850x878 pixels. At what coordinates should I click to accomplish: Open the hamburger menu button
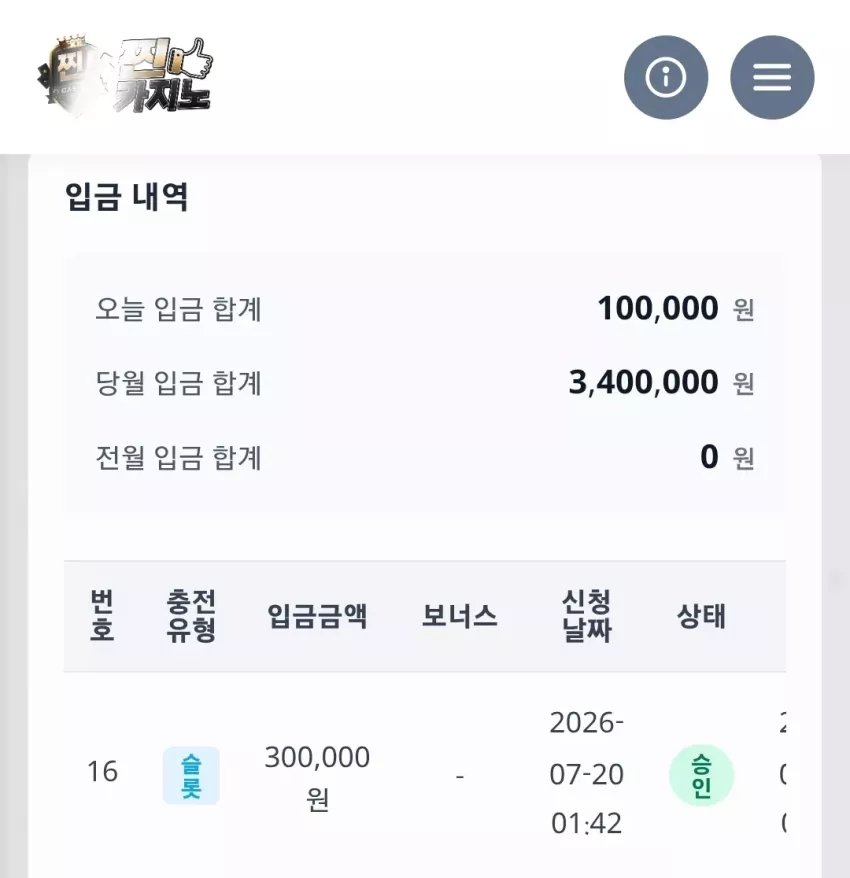pos(772,77)
